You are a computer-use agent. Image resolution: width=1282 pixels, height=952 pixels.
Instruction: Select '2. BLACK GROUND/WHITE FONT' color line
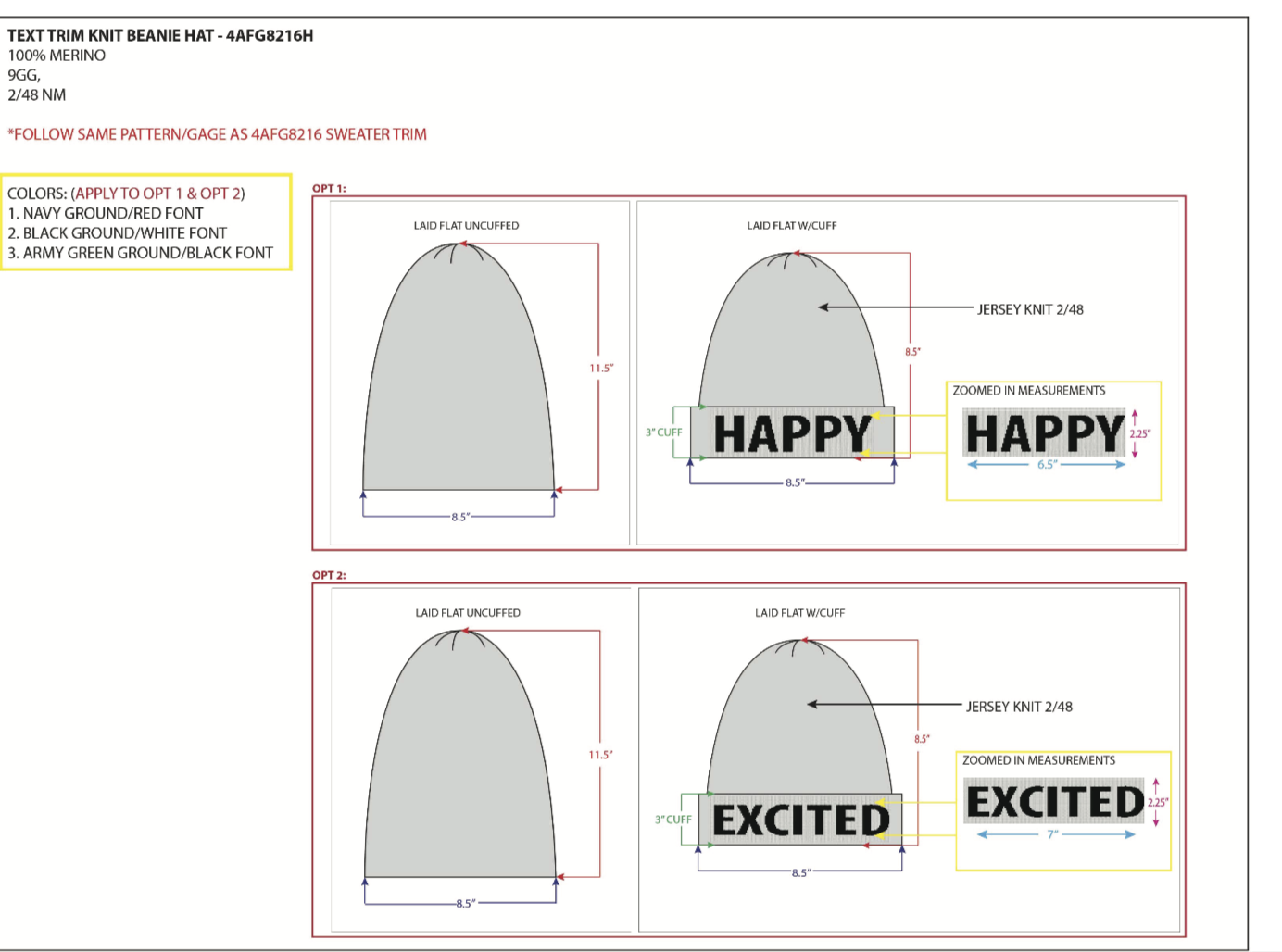pos(118,233)
